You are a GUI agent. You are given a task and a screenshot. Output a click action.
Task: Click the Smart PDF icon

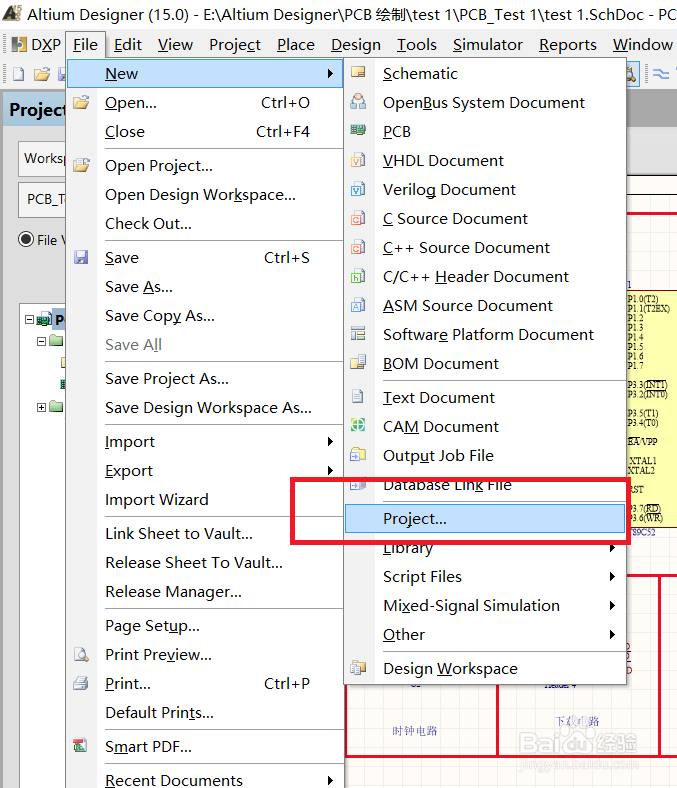point(80,746)
